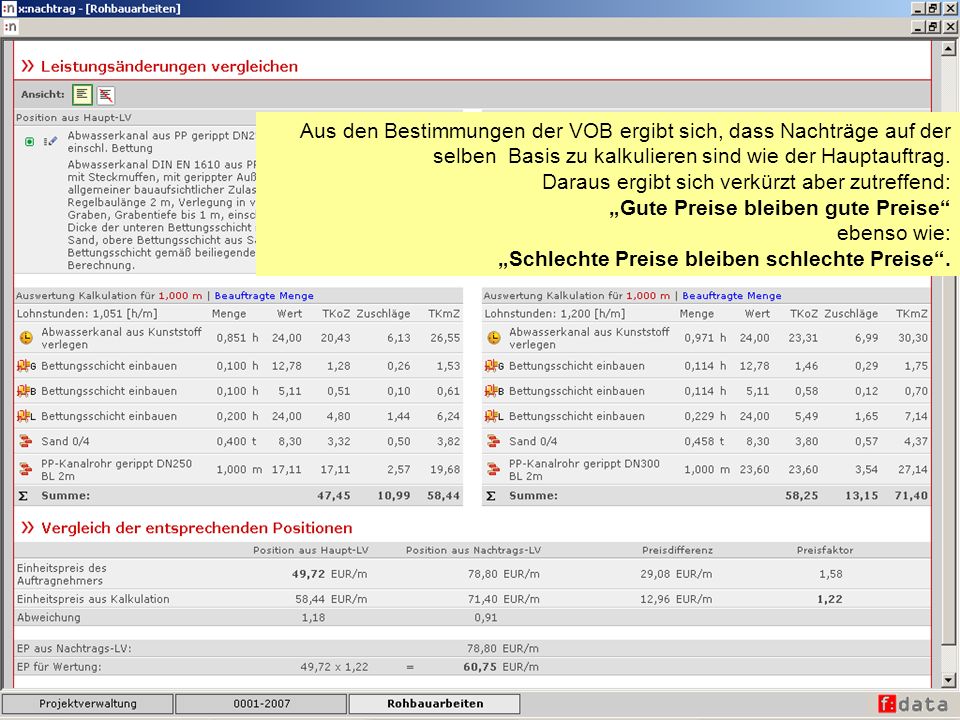Click the B equipment icon in left Bettungsschicht row
Screen dimensions: 960x720
(26, 391)
